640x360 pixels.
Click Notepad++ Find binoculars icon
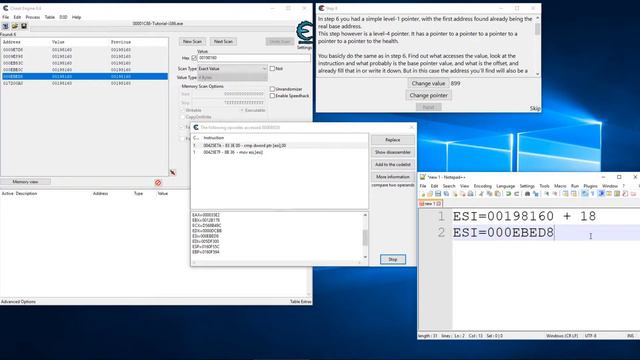527,194
